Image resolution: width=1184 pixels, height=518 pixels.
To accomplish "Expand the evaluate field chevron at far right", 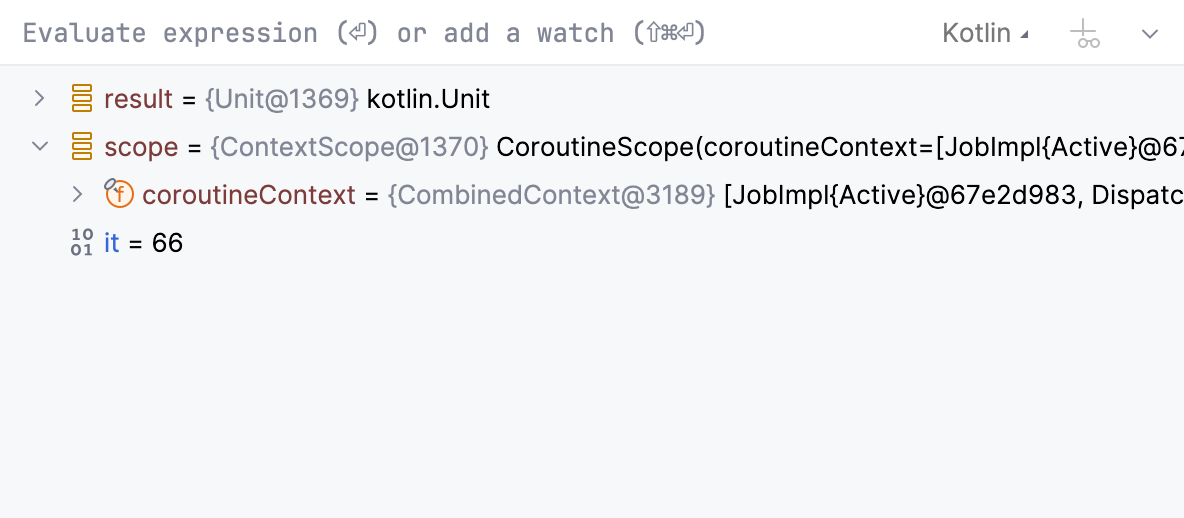I will pyautogui.click(x=1150, y=34).
